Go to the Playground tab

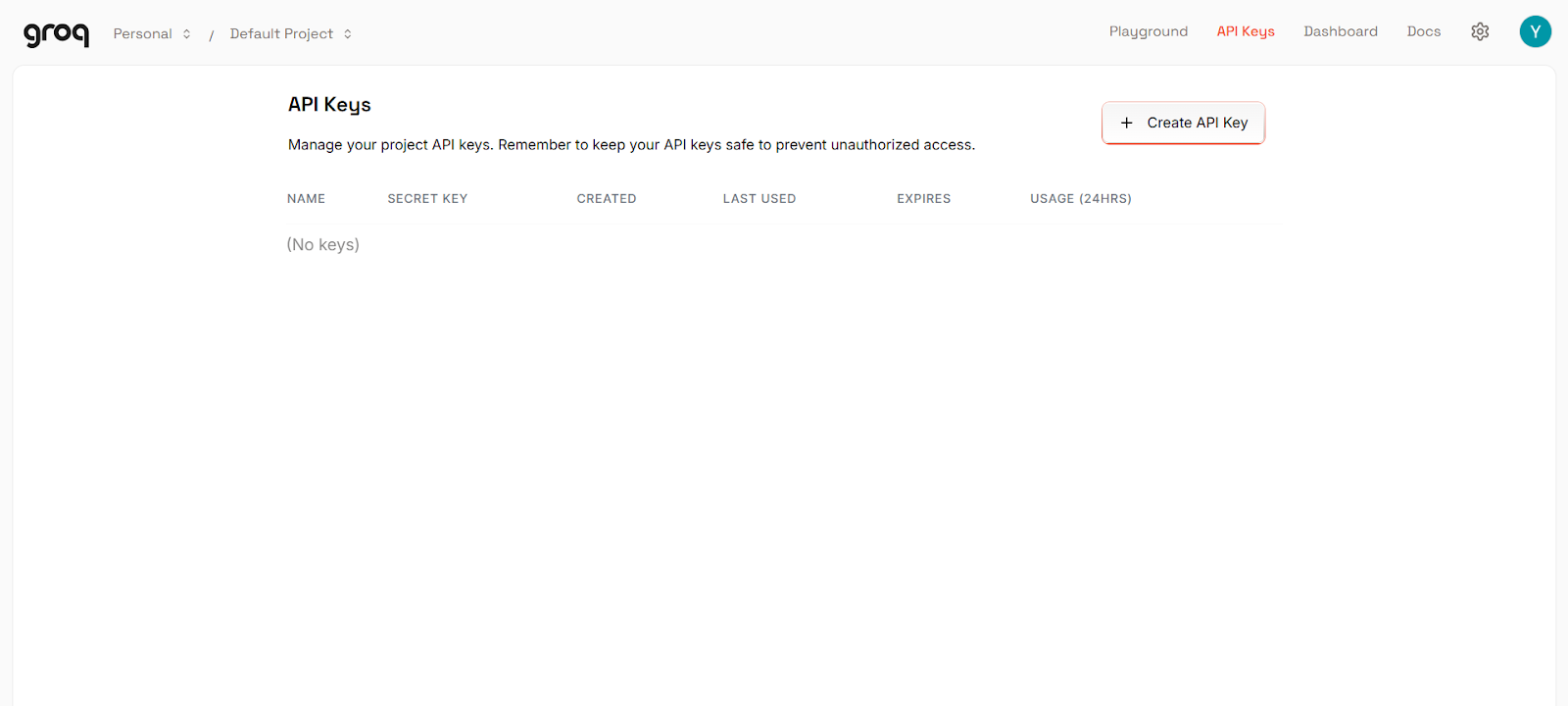tap(1148, 31)
